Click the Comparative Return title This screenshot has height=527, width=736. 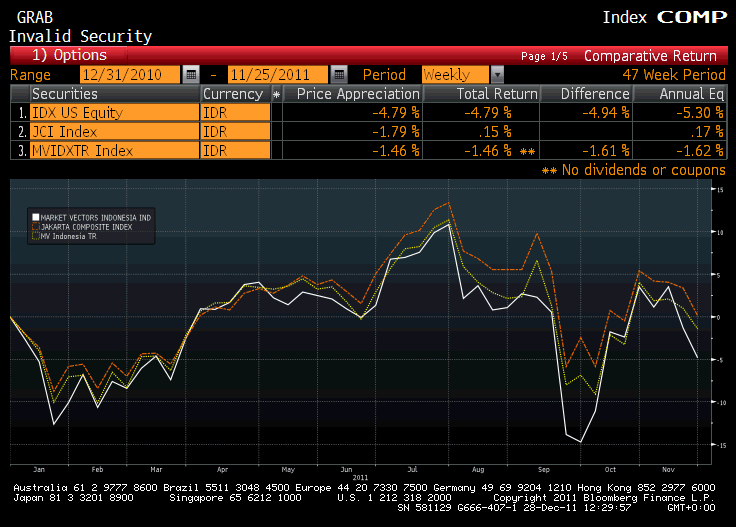(650, 56)
